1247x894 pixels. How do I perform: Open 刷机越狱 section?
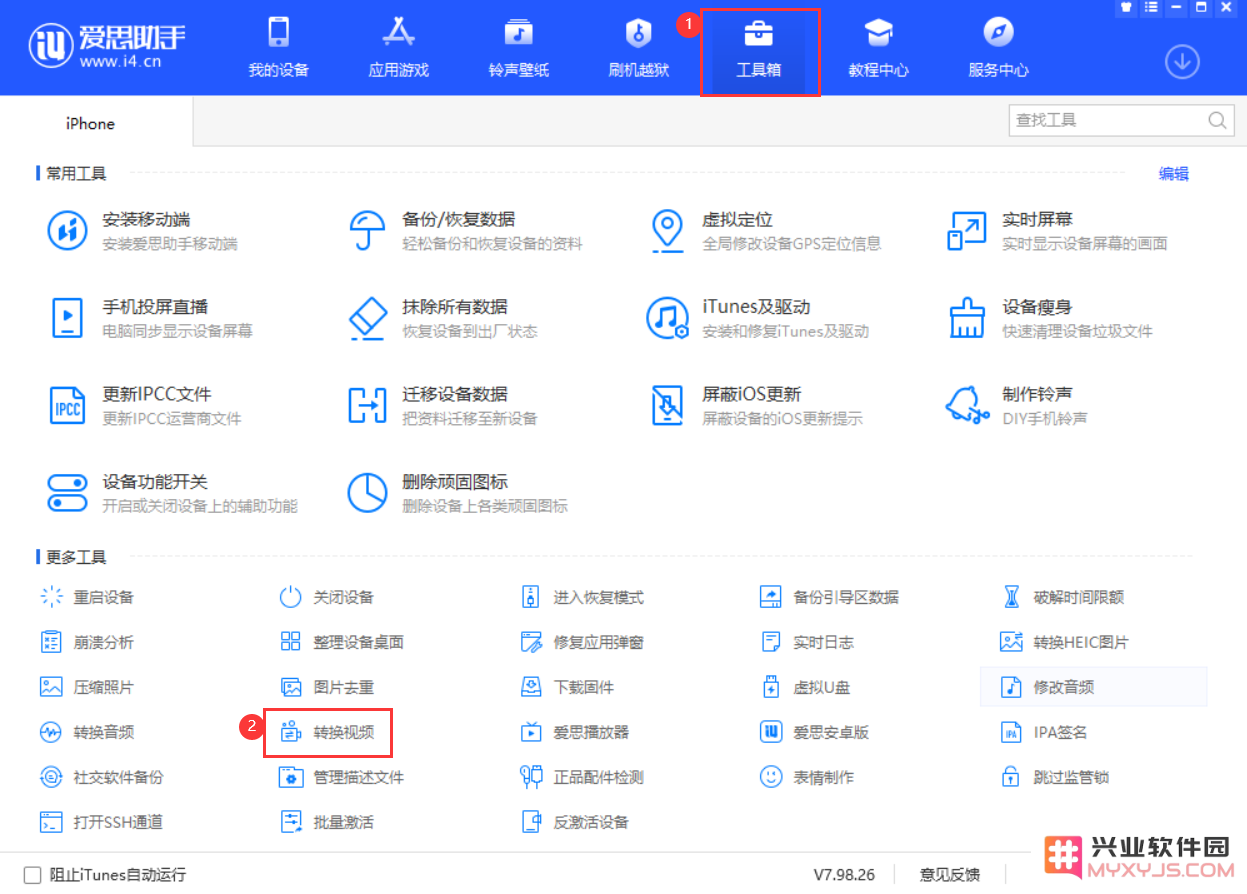click(x=638, y=48)
